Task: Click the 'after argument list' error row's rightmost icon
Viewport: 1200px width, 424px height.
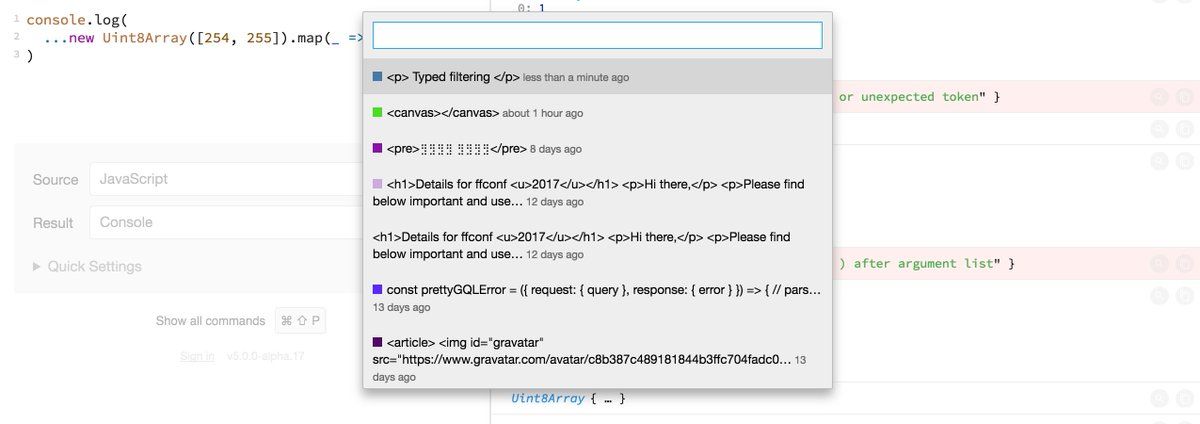Action: 1183,264
